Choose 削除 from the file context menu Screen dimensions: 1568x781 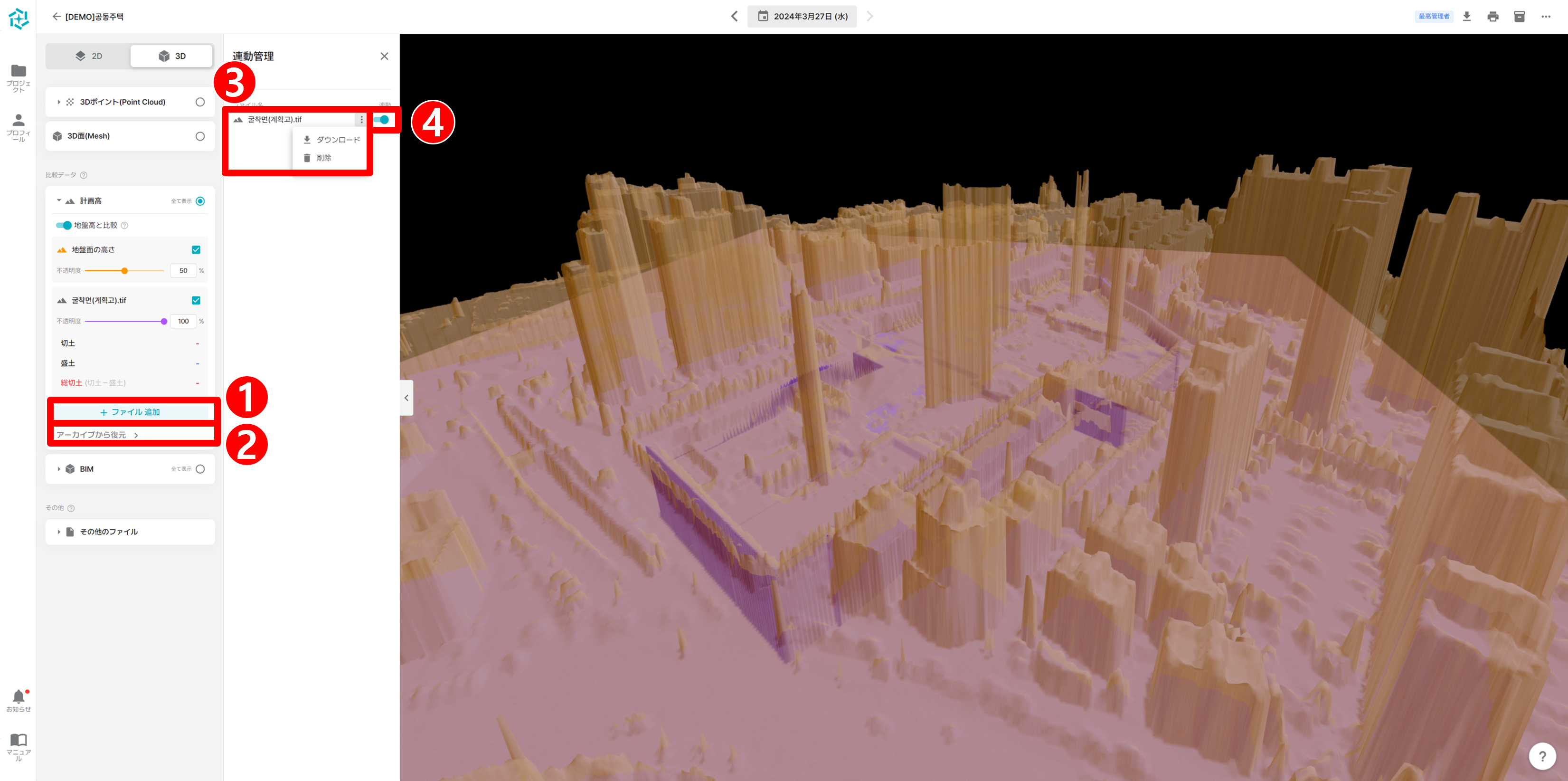click(x=323, y=158)
